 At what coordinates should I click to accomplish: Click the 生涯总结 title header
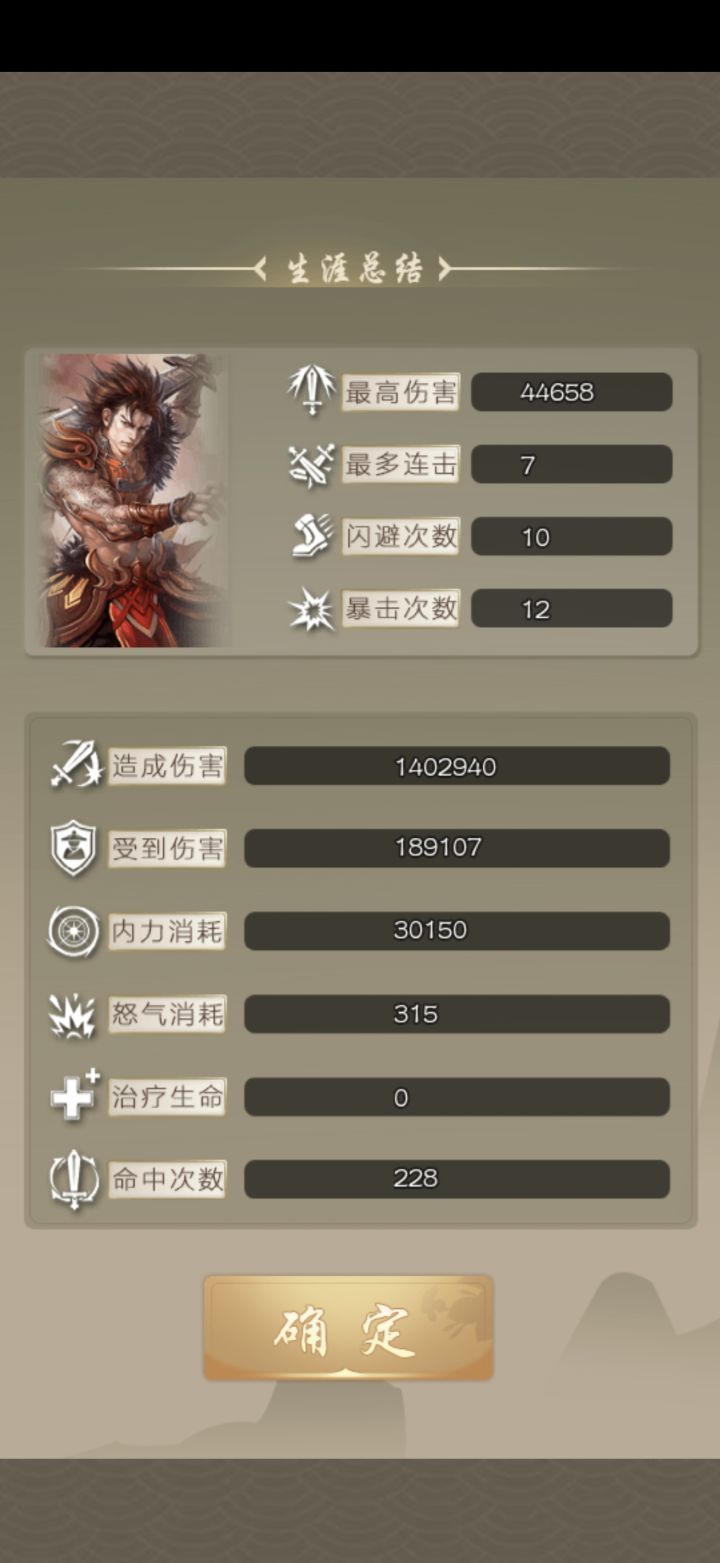point(356,269)
